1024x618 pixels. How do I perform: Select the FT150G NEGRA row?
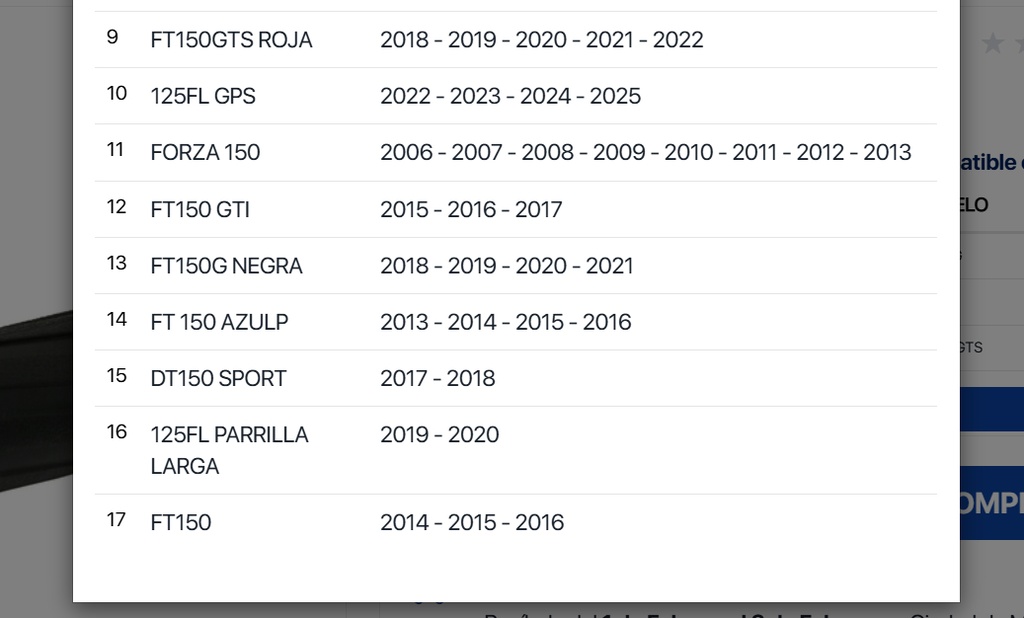(x=516, y=266)
